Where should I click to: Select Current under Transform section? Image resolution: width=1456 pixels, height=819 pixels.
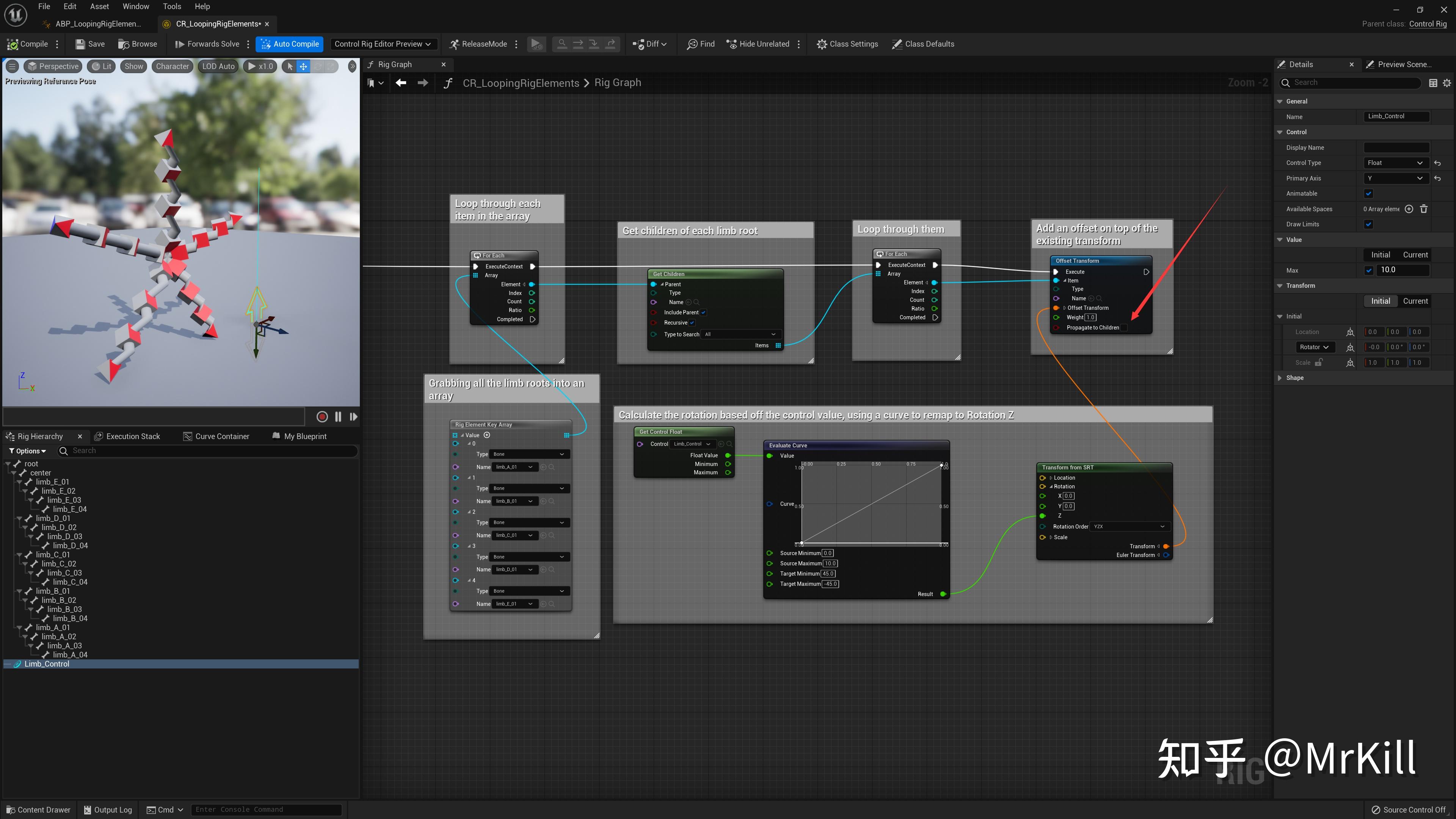pos(1415,301)
